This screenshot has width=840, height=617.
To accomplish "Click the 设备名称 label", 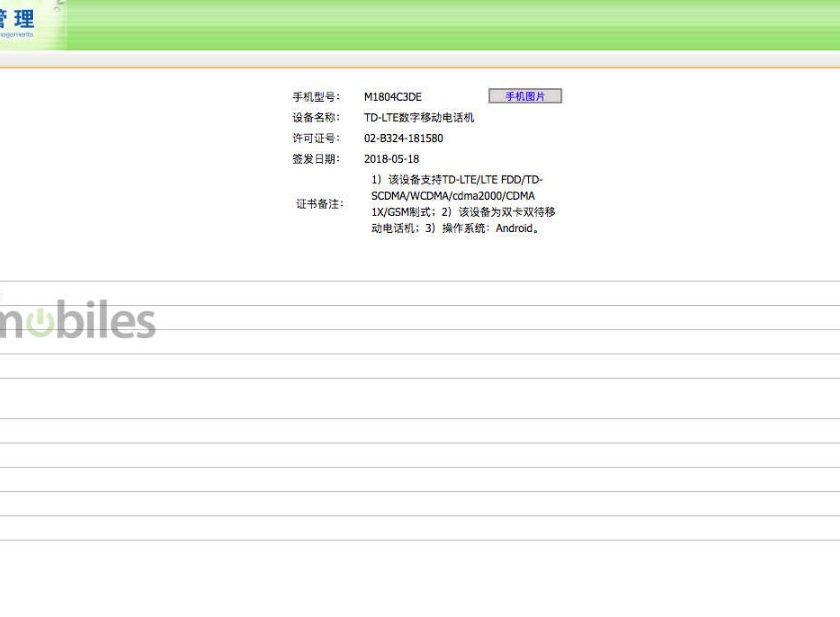I will 316,118.
